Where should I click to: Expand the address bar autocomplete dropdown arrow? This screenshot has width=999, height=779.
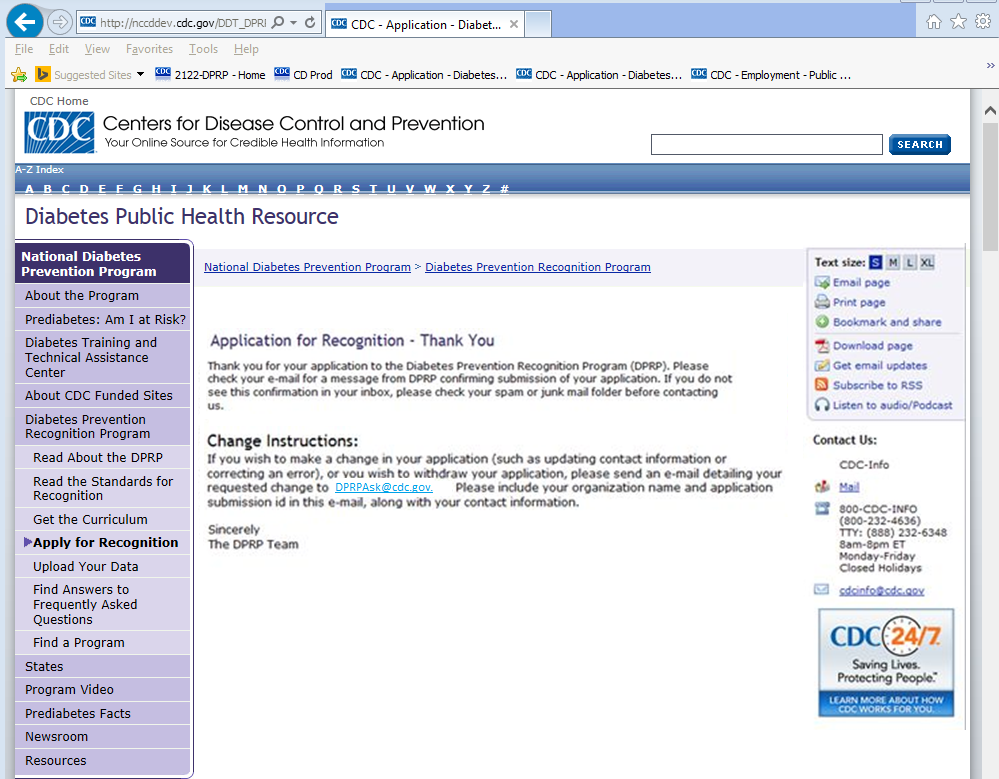tap(294, 23)
